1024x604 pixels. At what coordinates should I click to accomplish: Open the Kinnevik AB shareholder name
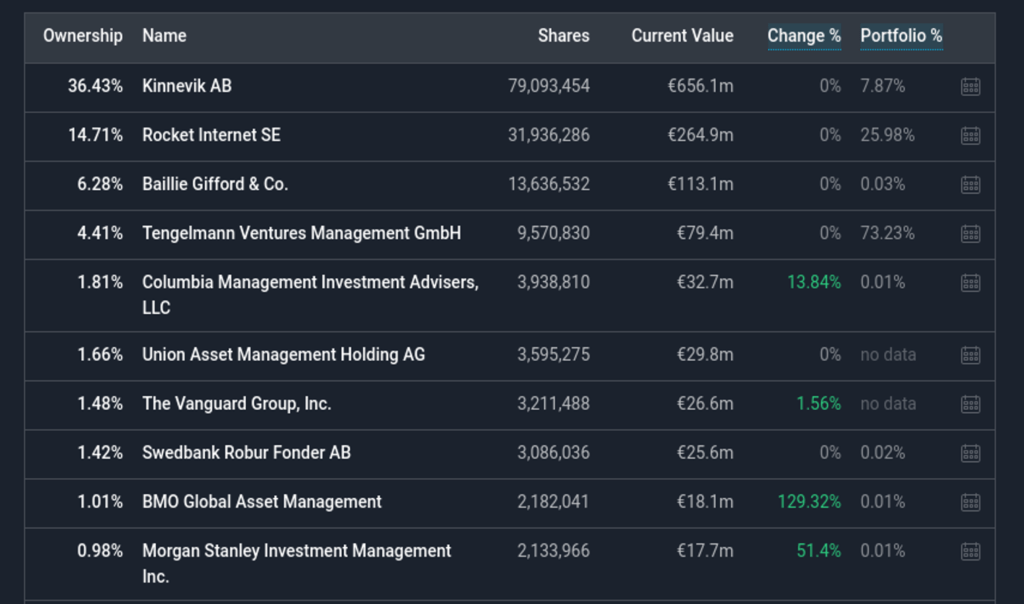187,86
